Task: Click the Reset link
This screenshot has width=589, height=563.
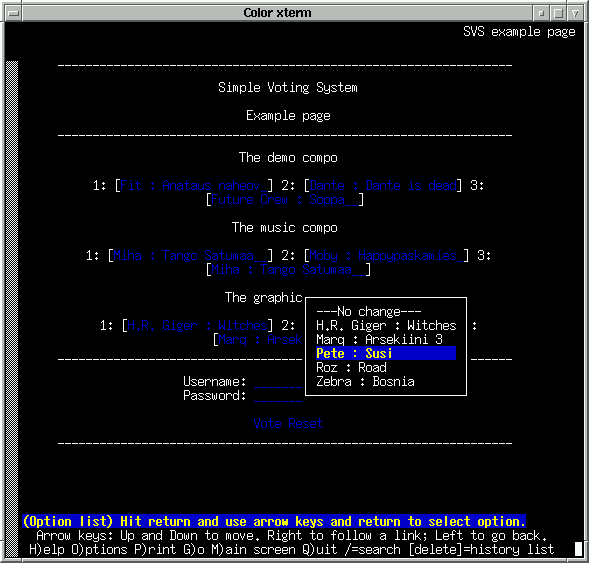Action: coord(305,424)
